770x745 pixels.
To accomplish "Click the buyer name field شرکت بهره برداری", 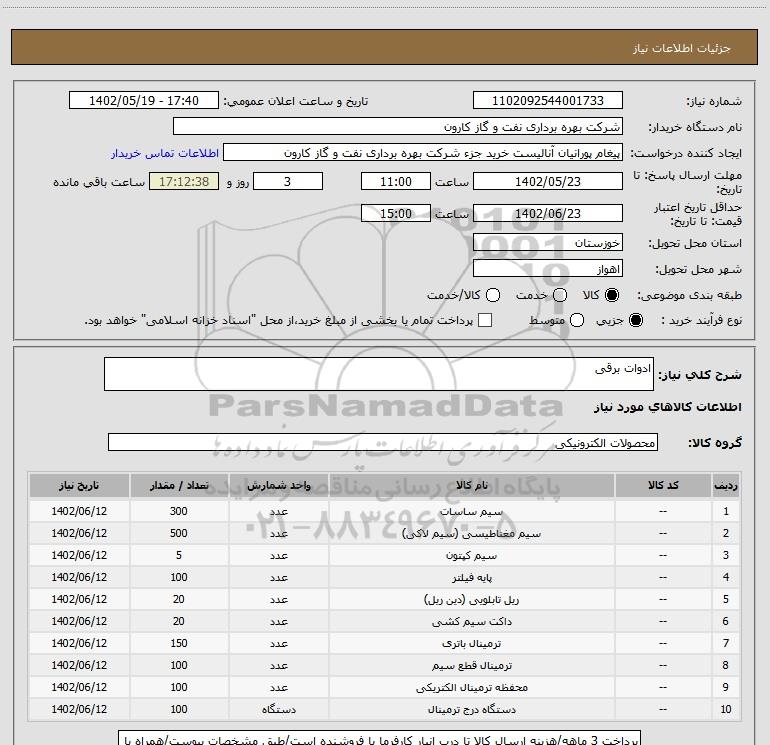I will point(398,126).
